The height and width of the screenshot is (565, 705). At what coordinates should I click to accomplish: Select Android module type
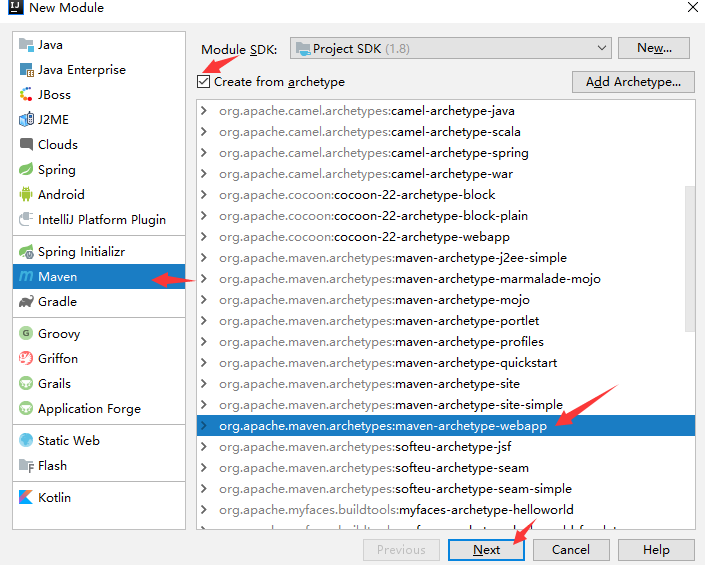[x=99, y=194]
